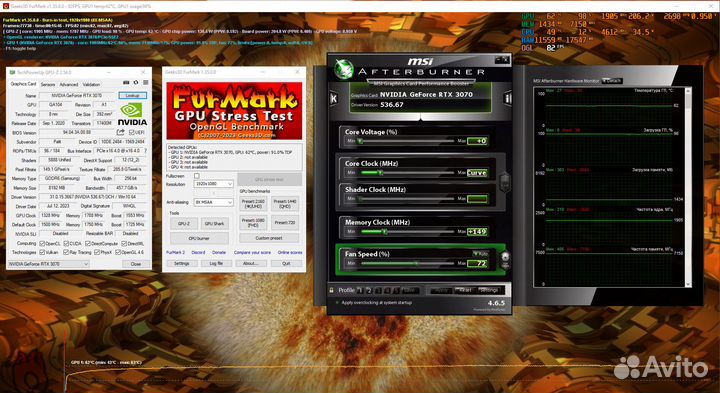This screenshot has width=720, height=393.
Task: Adjust the Core Clock slider handle
Action: pos(380,173)
